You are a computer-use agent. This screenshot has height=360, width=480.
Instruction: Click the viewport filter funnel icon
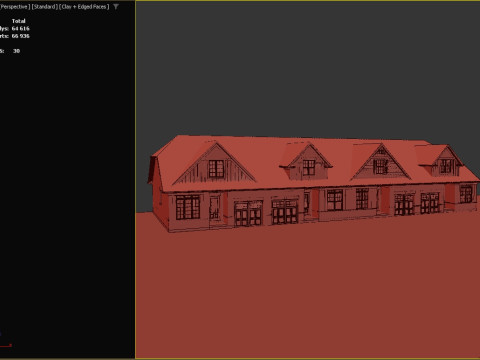point(116,7)
